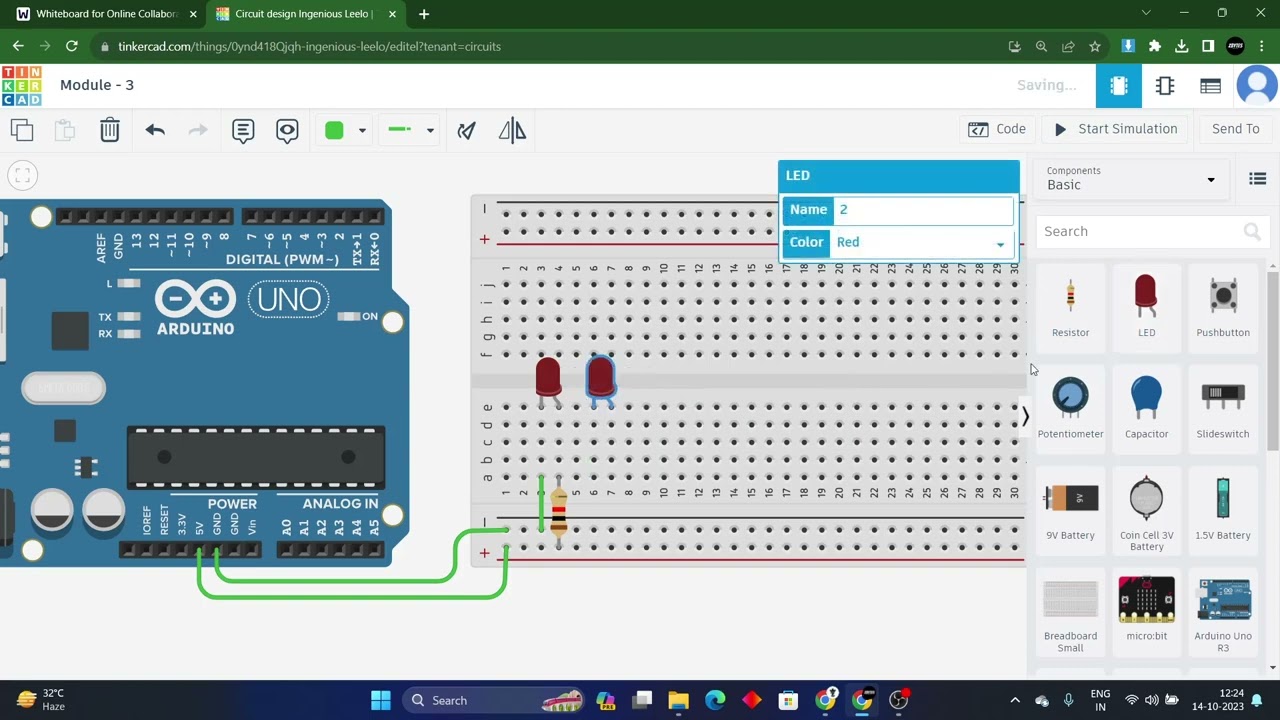The width and height of the screenshot is (1280, 720).
Task: Bookmark this page with star icon
Action: [x=1095, y=46]
